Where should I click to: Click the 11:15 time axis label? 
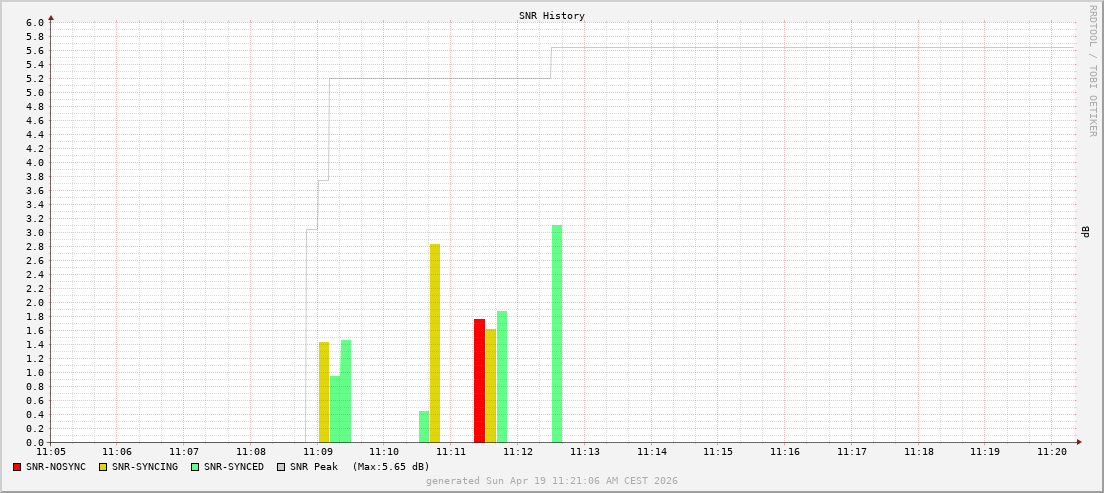point(718,452)
